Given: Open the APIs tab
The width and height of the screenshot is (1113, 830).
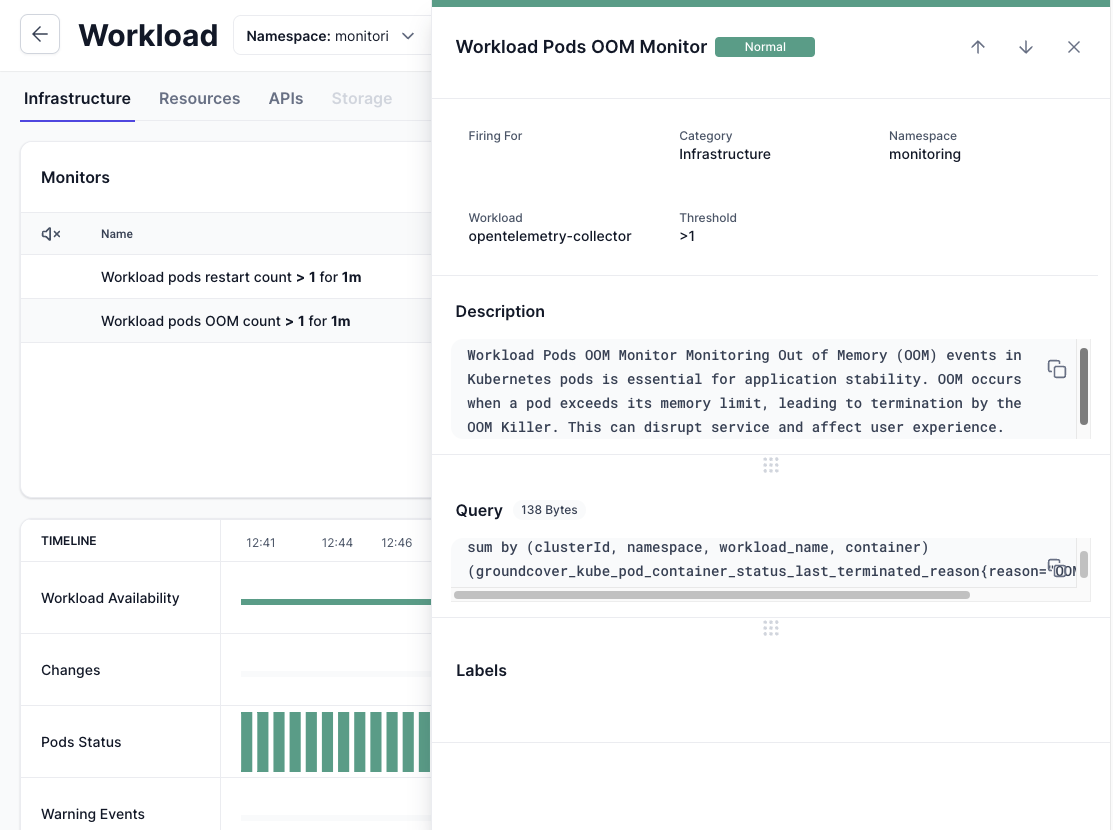Looking at the screenshot, I should click(285, 99).
